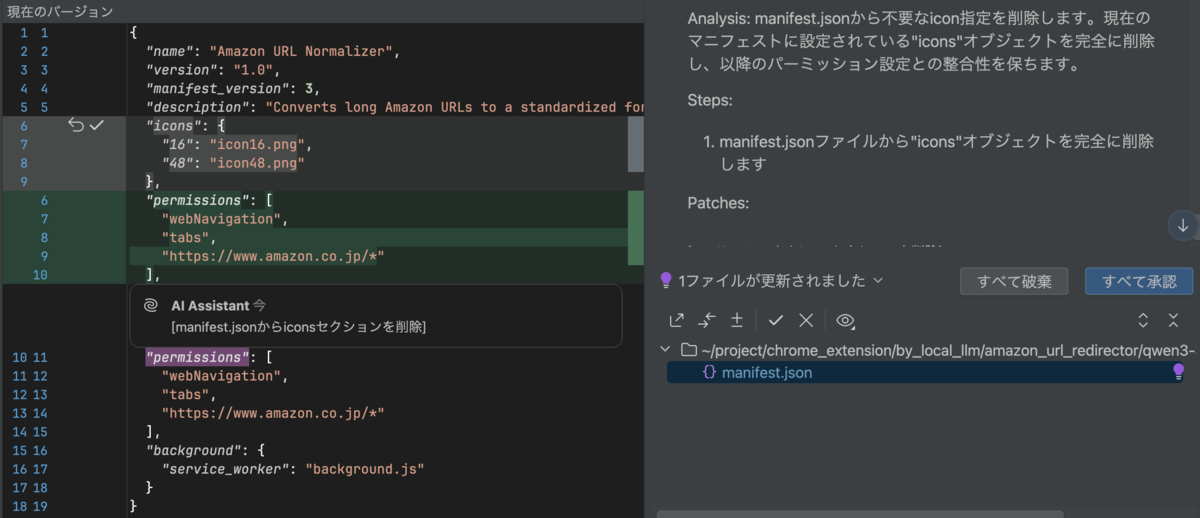The height and width of the screenshot is (518, 1200).
Task: Click "webNavigation" in the green inserted block
Action: 221,219
